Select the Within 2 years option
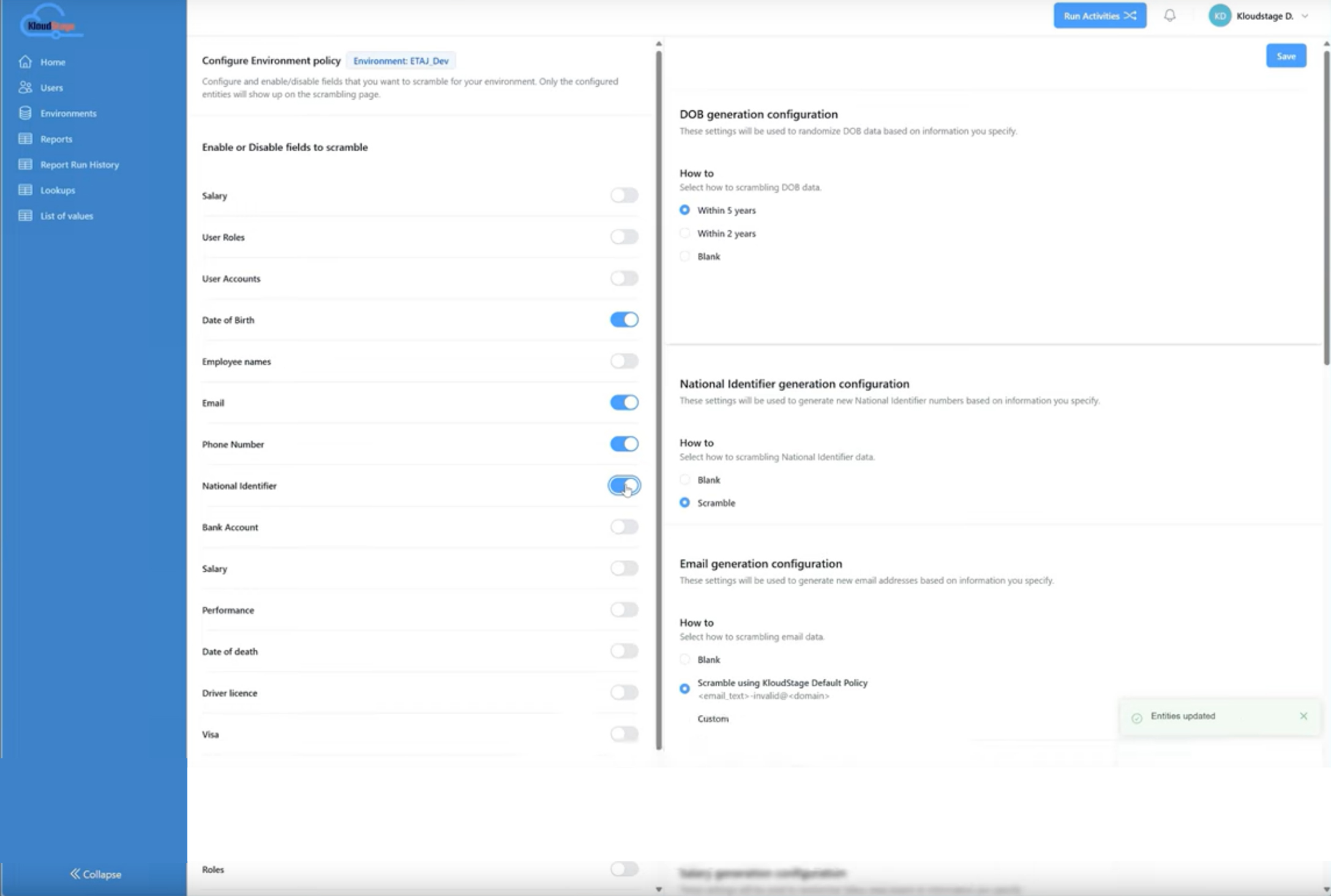Screen dimensions: 1331x896 pos(685,234)
